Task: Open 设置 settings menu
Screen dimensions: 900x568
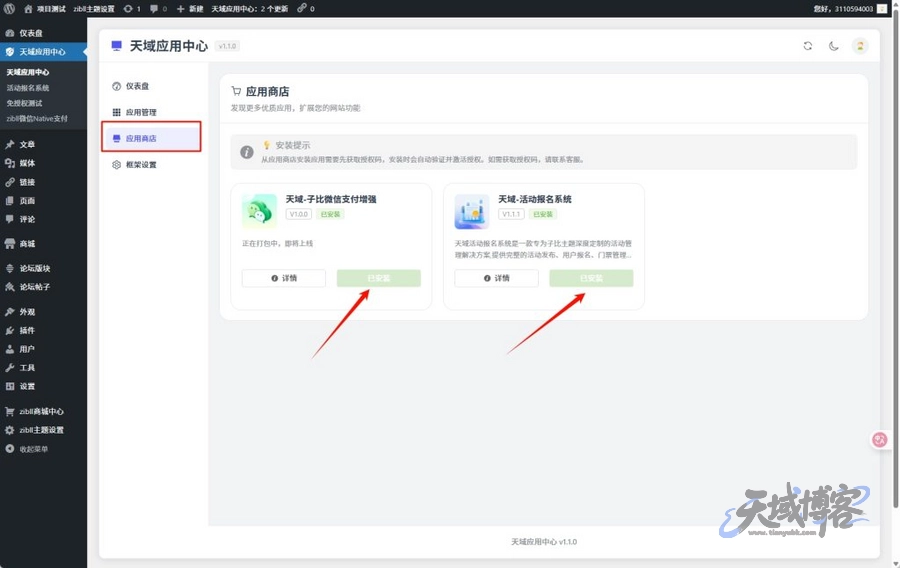Action: 43,386
